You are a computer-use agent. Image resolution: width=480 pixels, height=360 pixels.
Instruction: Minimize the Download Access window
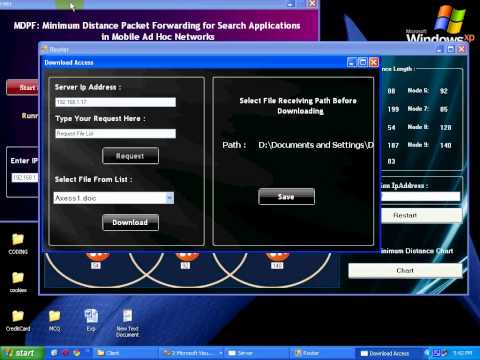[x=351, y=62]
